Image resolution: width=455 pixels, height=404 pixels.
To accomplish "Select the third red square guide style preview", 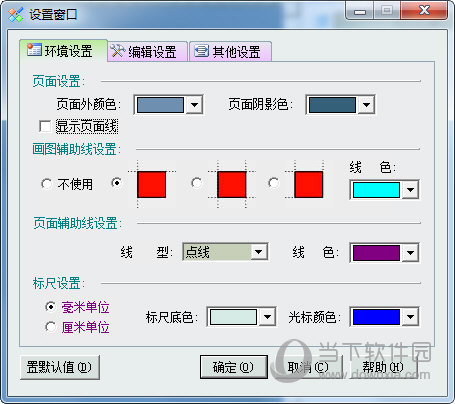I will pyautogui.click(x=309, y=184).
